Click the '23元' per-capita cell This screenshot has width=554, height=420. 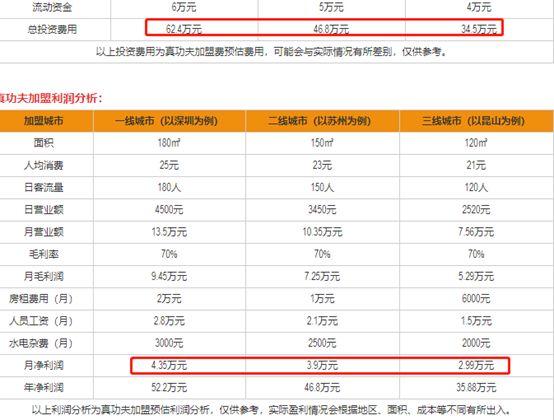[322, 165]
